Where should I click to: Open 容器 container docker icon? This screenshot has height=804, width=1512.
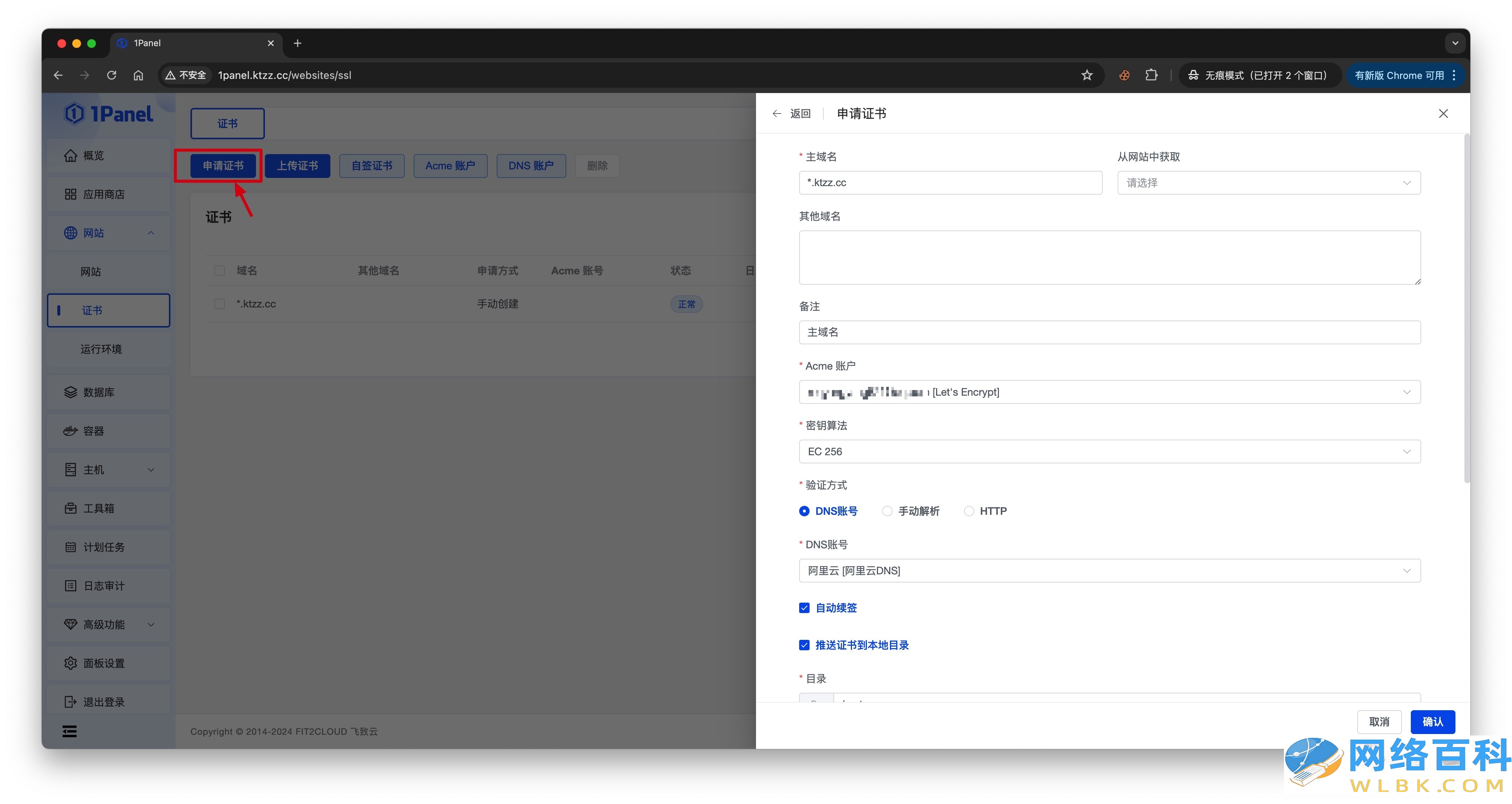70,431
